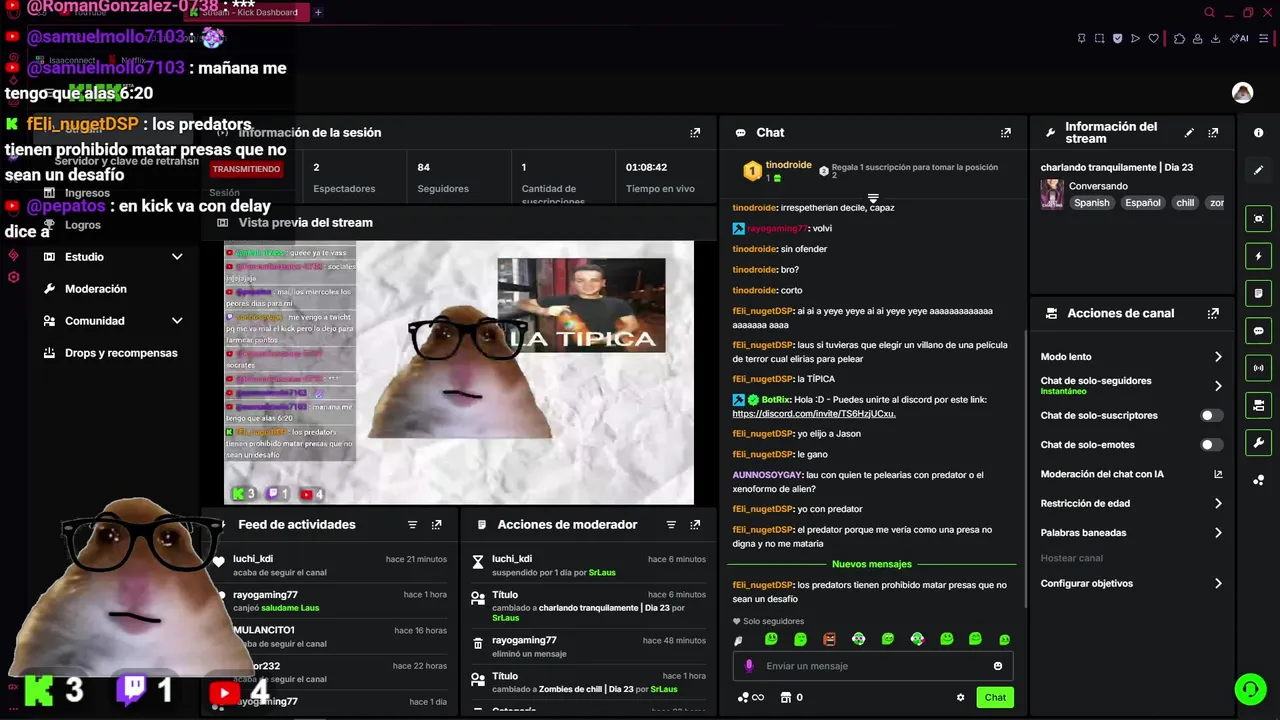Image resolution: width=1280 pixels, height=720 pixels.
Task: Click the info icon in right sidebar
Action: 1258,133
